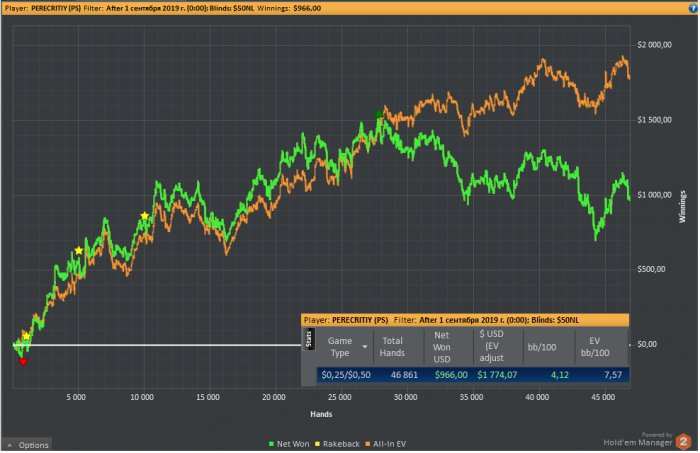Image resolution: width=700 pixels, height=453 pixels.
Task: Click the blue help icon in the header bar
Action: point(692,8)
